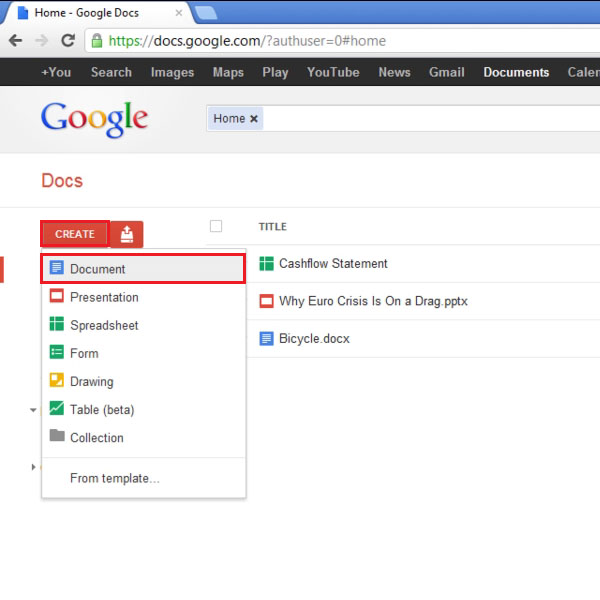Open Why Euro Crisis Is On a Drag.pptx
600x600 pixels.
[373, 301]
